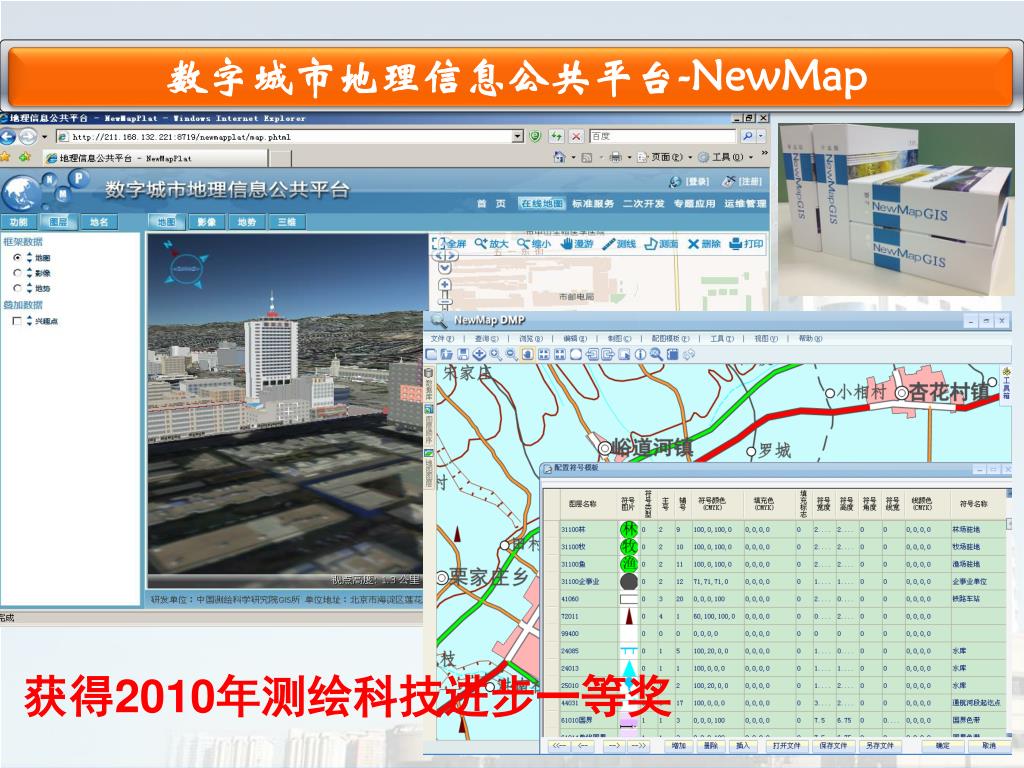The width and height of the screenshot is (1024, 768).
Task: Click the map zoom-in plus button on slider
Action: click(x=445, y=285)
